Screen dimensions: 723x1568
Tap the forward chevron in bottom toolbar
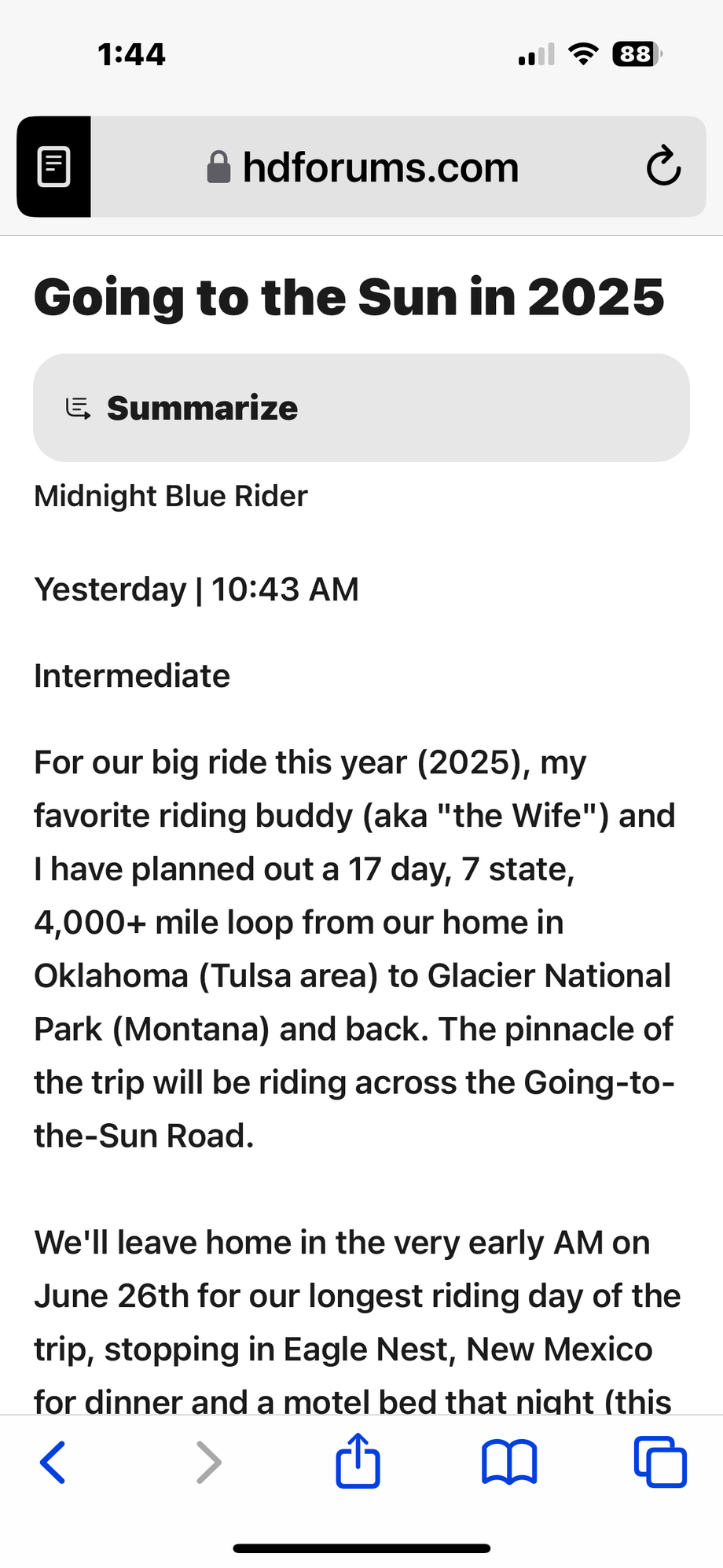(208, 1462)
